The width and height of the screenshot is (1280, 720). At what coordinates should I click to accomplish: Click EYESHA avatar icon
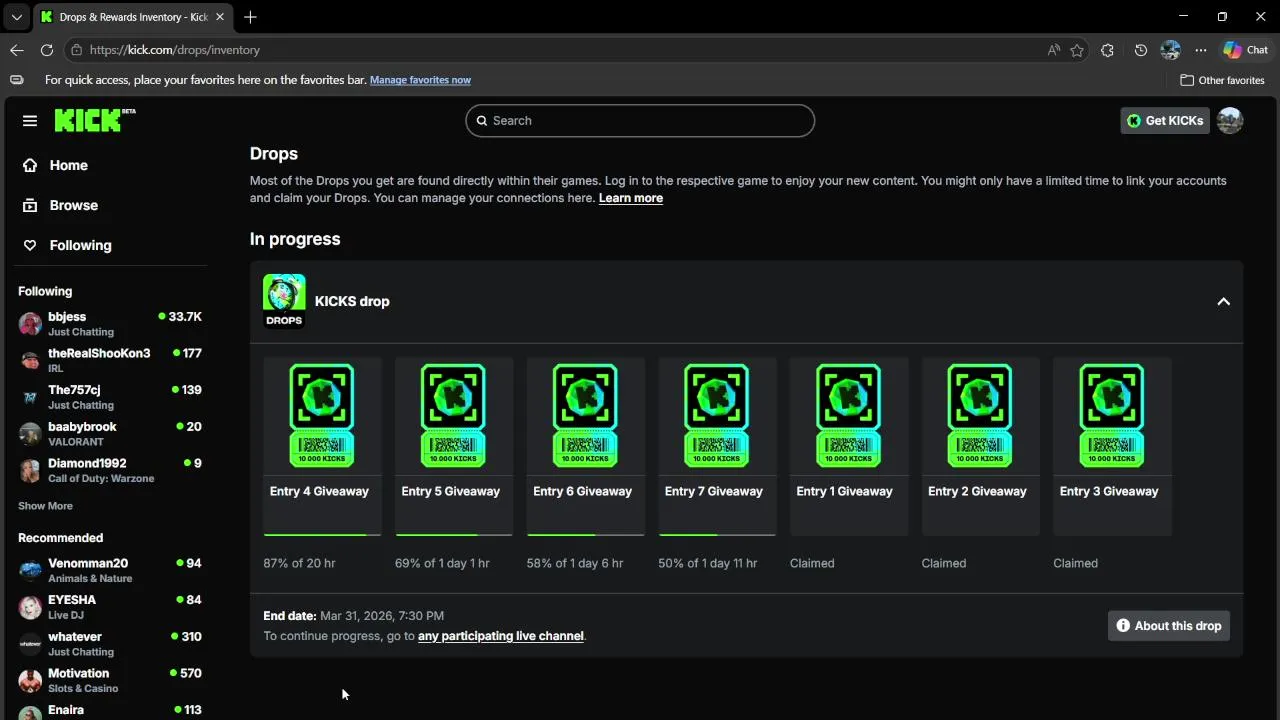click(30, 607)
